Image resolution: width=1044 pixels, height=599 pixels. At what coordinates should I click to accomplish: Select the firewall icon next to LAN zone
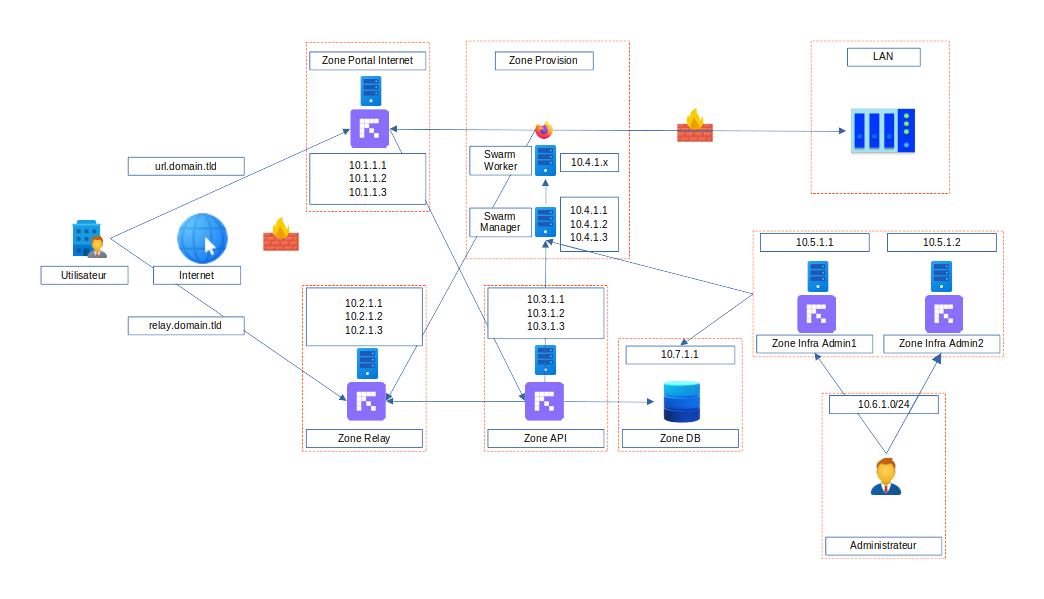(694, 125)
